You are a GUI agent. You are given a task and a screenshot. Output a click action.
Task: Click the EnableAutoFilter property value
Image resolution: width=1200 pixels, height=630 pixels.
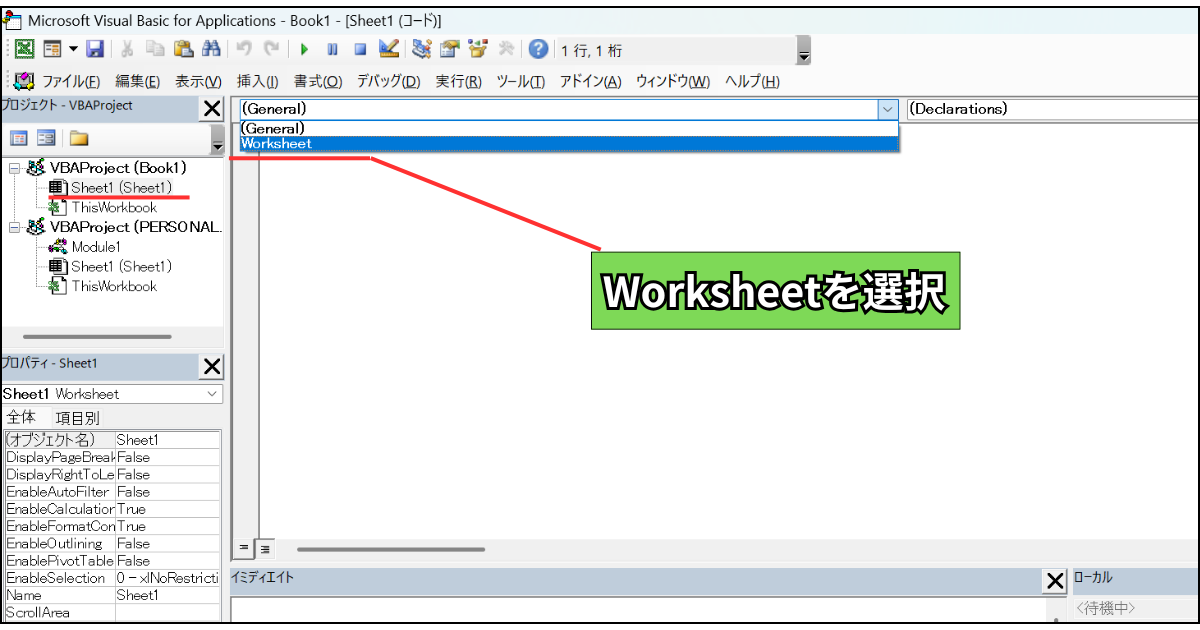(x=167, y=492)
